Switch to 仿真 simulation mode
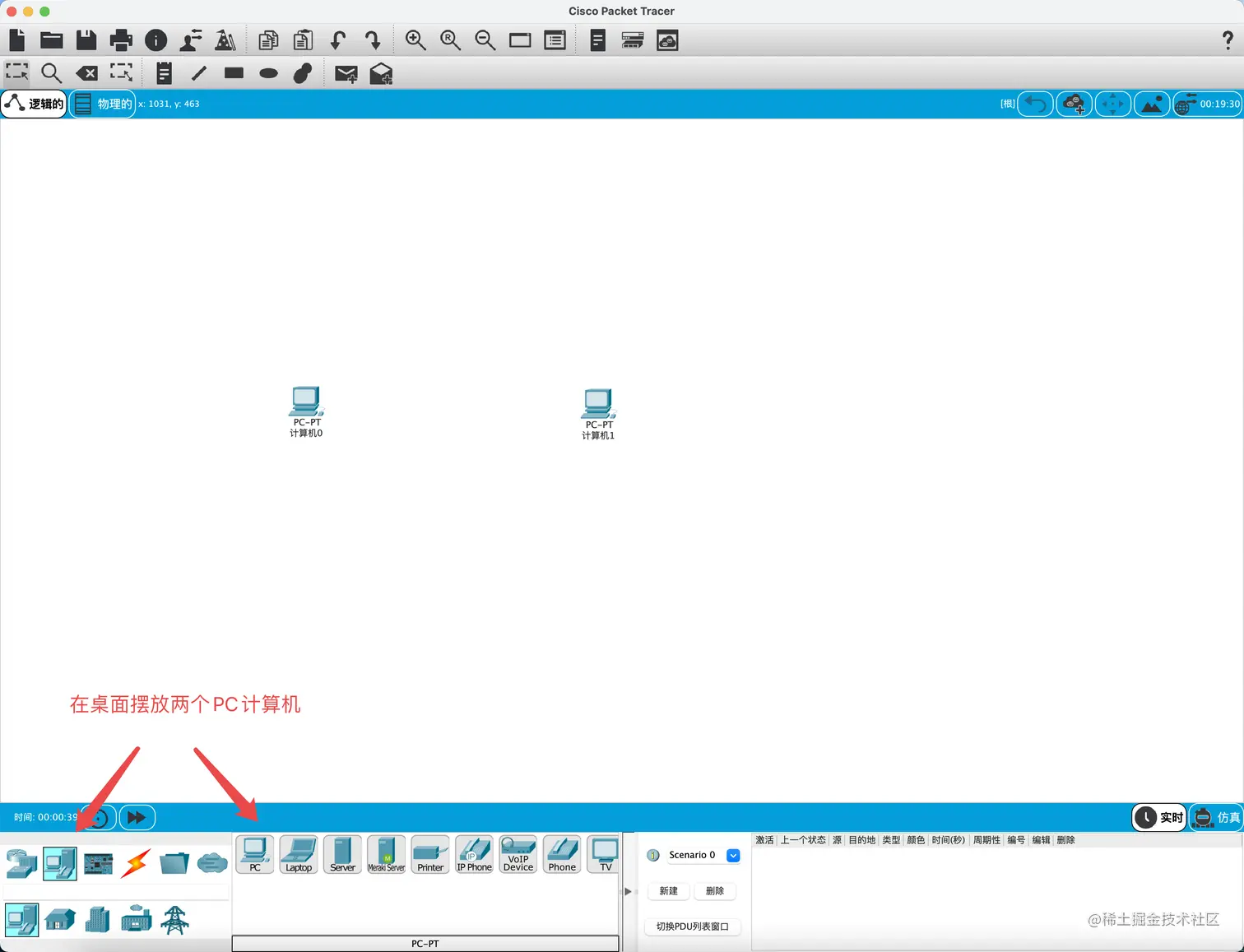This screenshot has height=952, width=1244. pyautogui.click(x=1217, y=817)
